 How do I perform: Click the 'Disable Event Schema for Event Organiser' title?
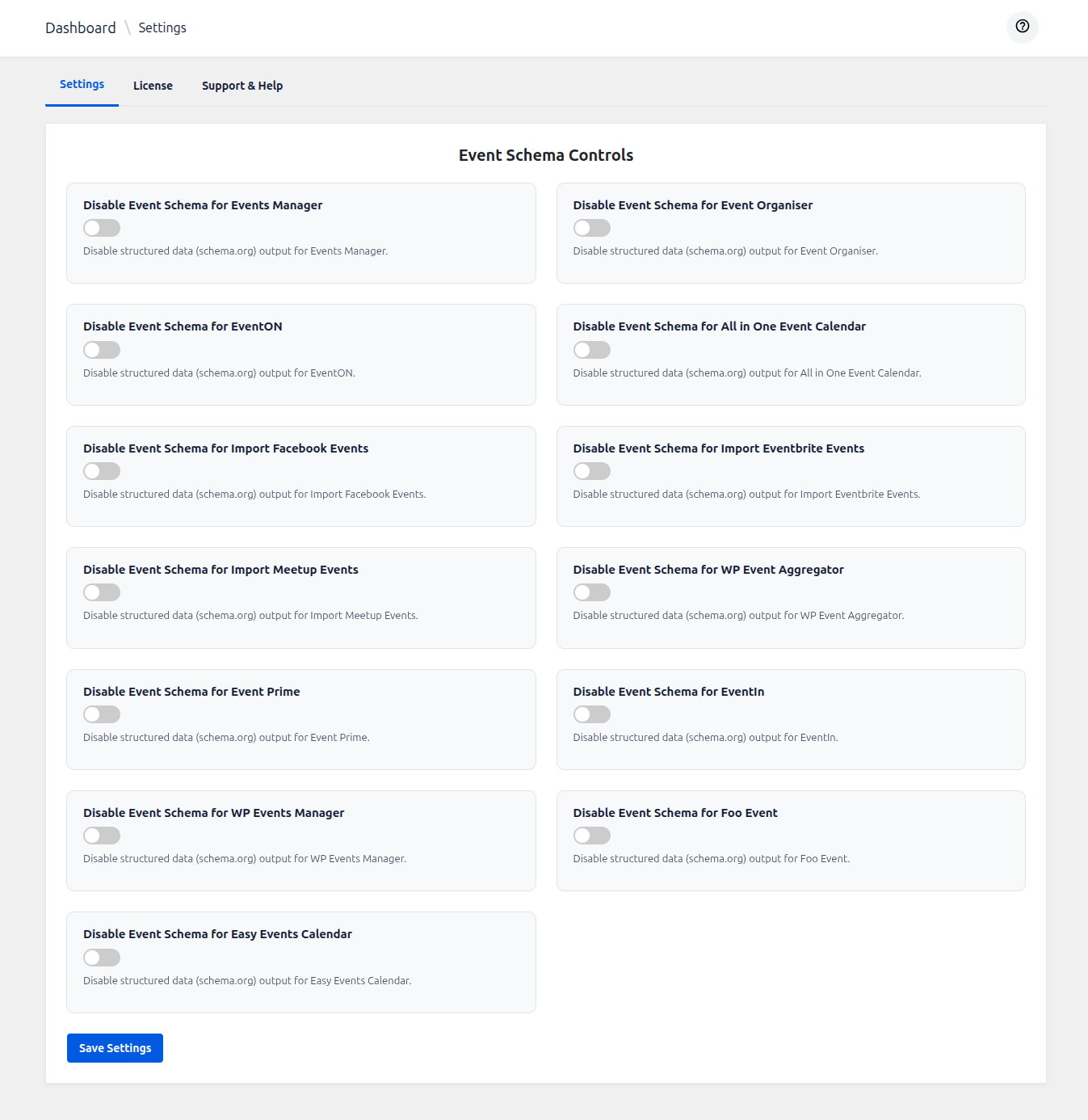(x=693, y=205)
